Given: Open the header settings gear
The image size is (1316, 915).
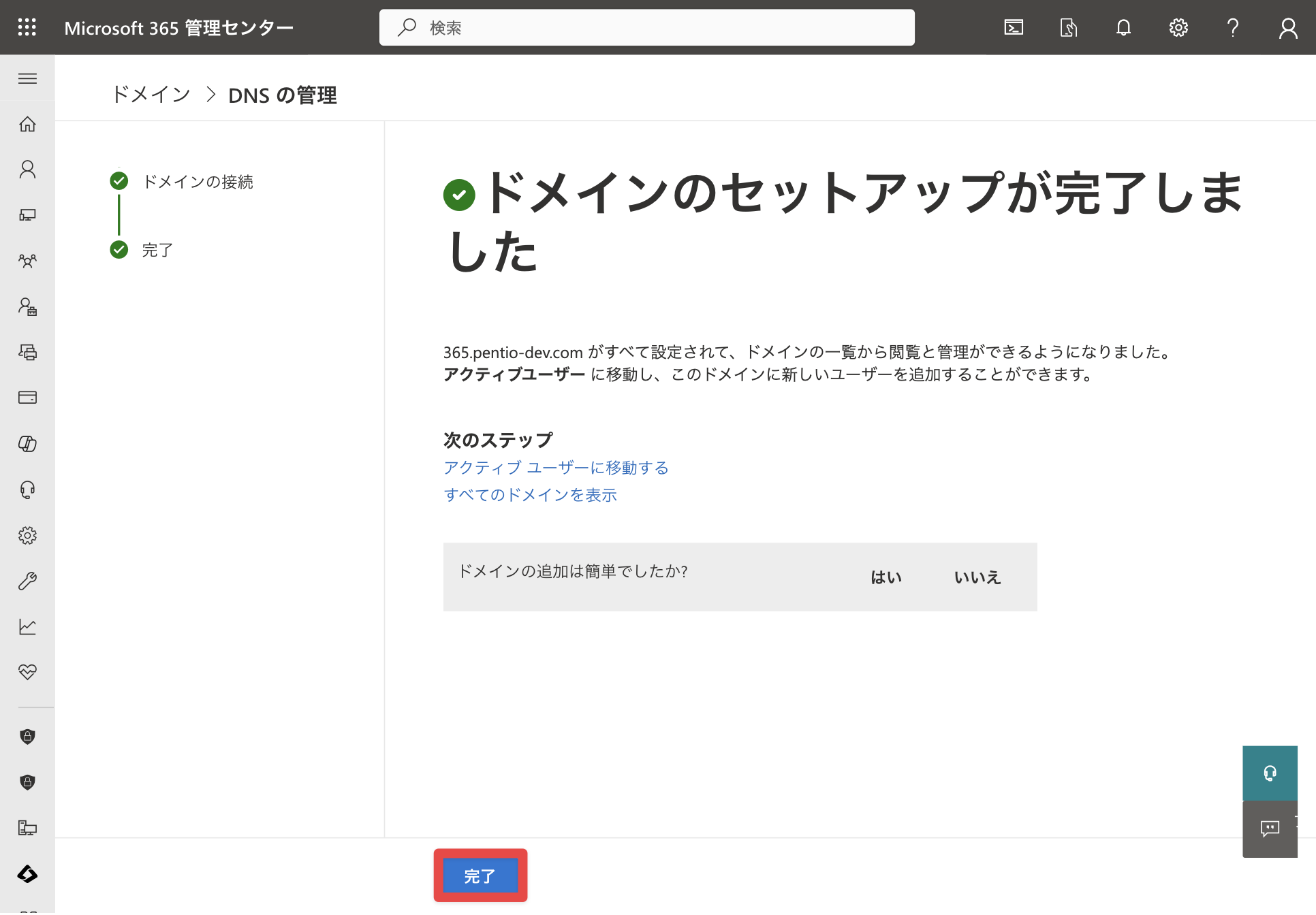Looking at the screenshot, I should [1178, 27].
